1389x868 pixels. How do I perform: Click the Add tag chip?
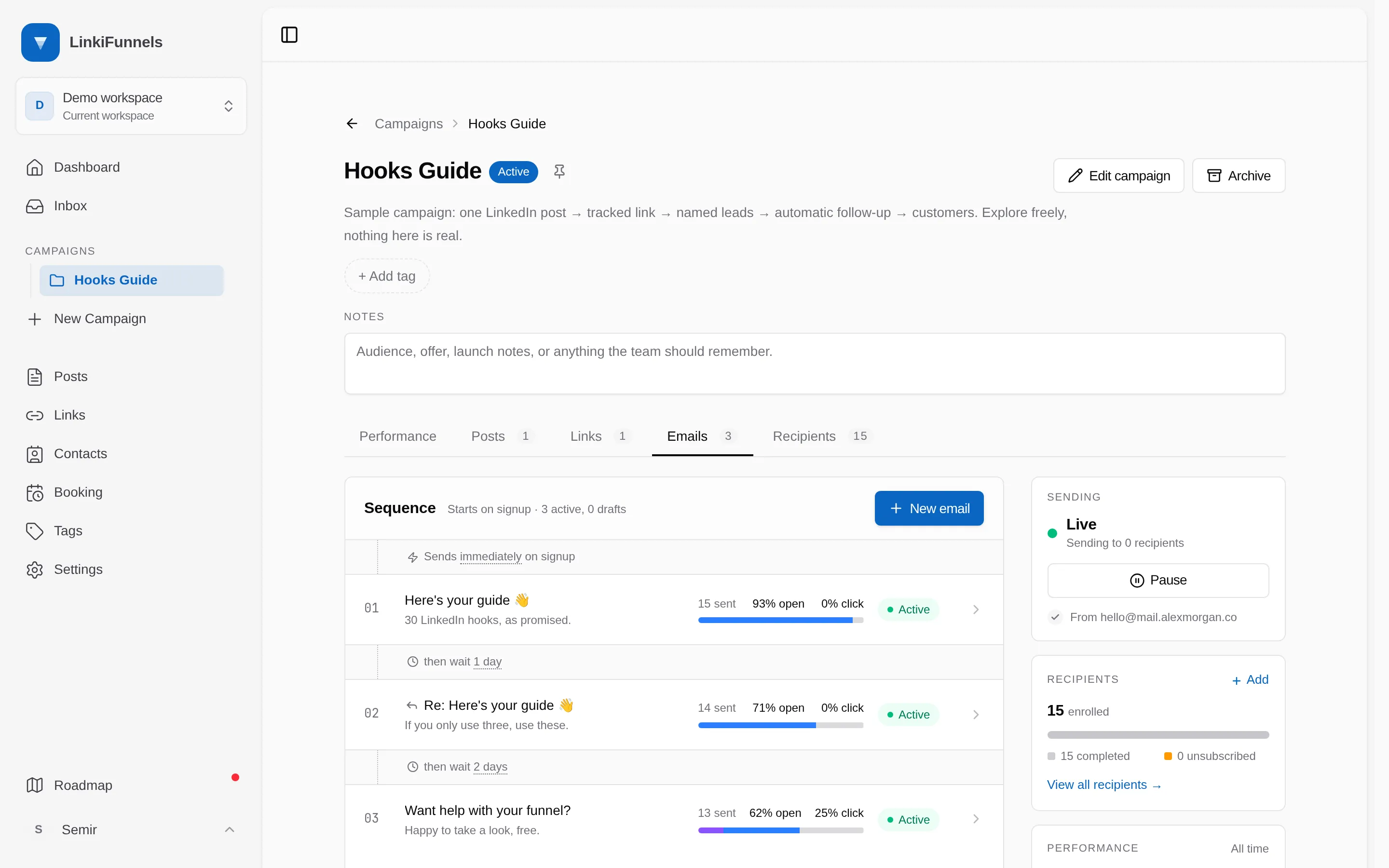(x=387, y=276)
